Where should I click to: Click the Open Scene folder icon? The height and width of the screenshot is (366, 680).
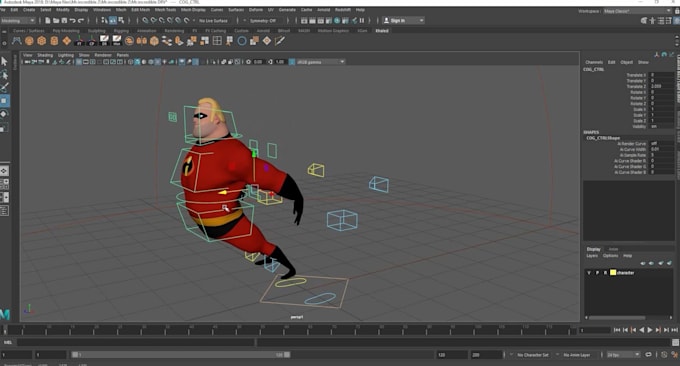pos(56,20)
